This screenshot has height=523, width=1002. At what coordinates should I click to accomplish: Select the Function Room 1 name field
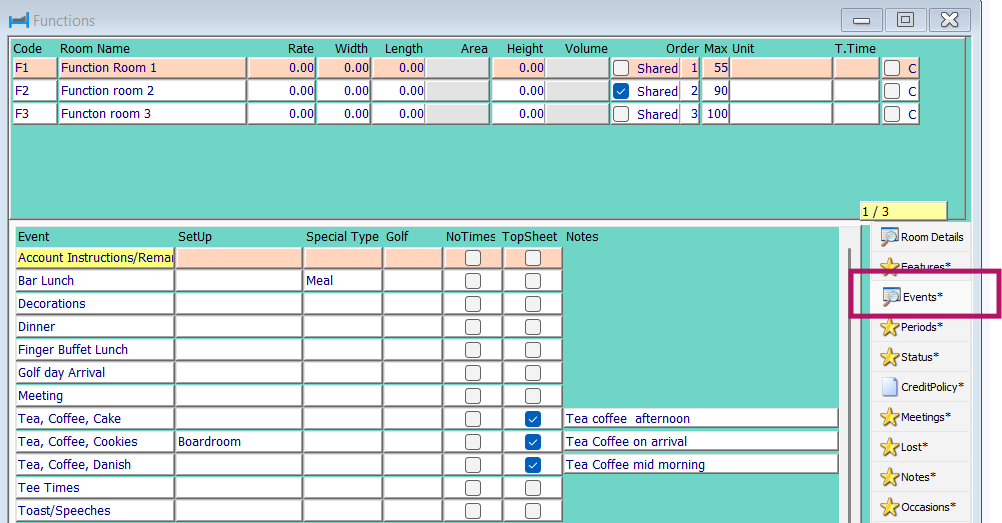152,68
